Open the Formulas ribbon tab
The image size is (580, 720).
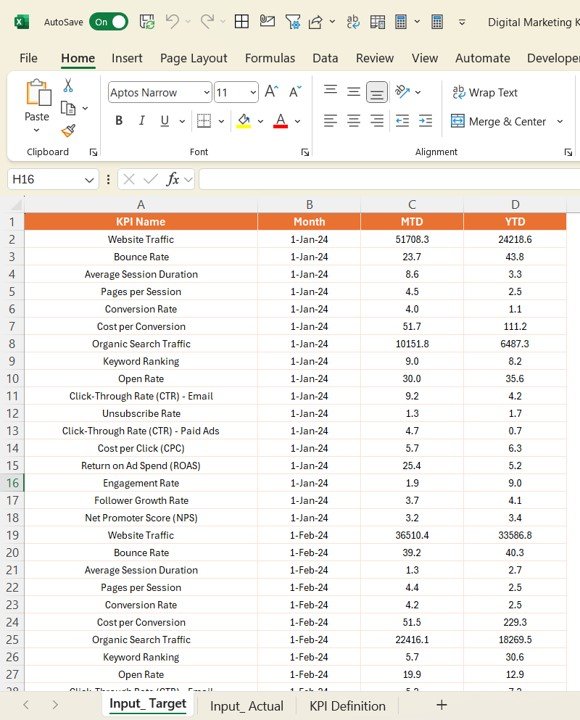tap(270, 58)
